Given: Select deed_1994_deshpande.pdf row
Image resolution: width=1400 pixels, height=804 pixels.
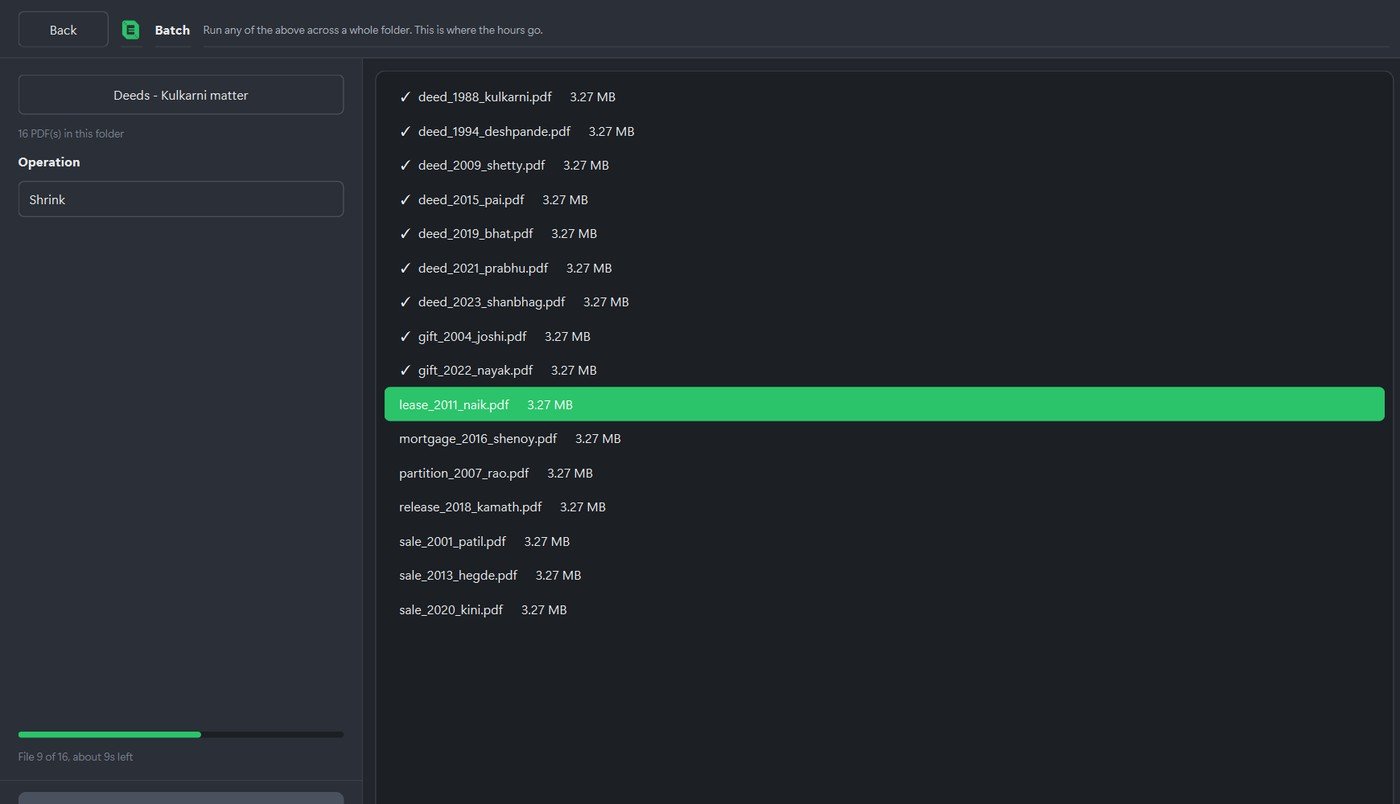Looking at the screenshot, I should (x=884, y=131).
